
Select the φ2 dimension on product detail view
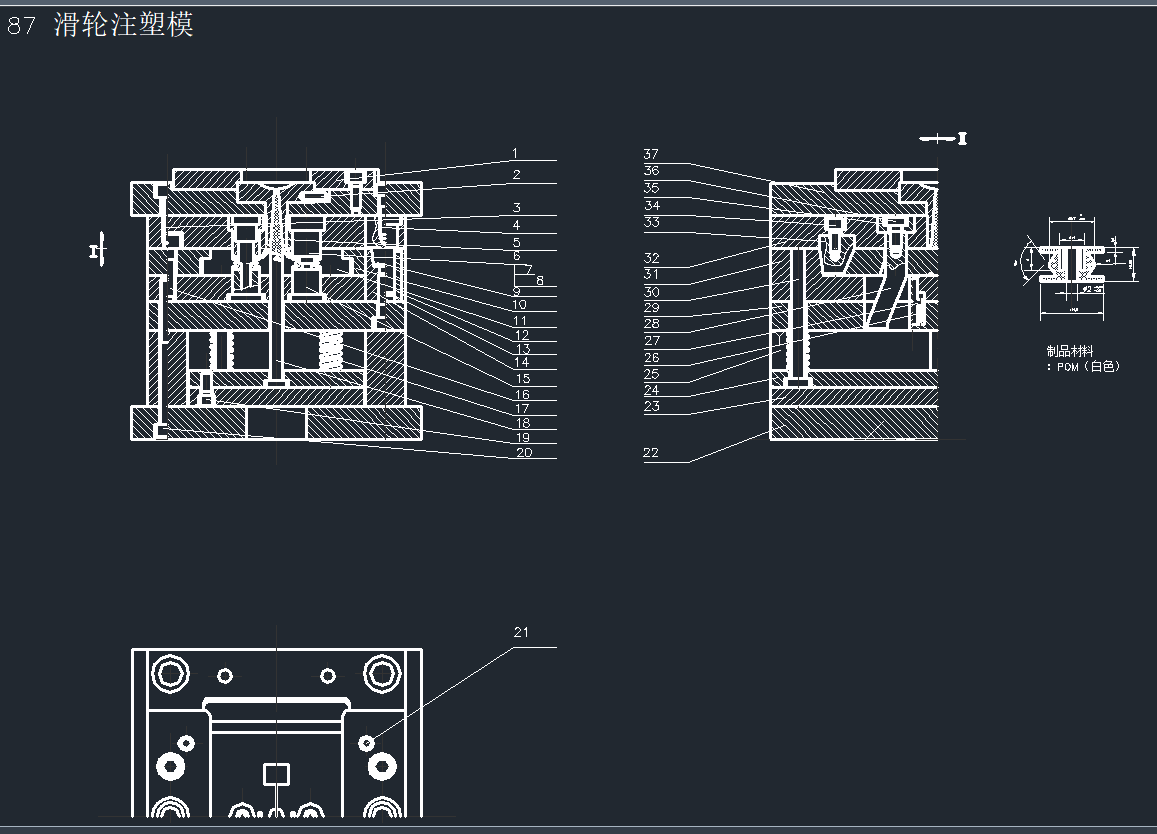1087,288
